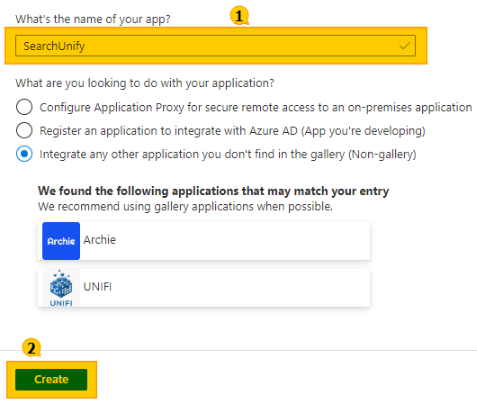Click the 'Integrate any other application' option label

(x=228, y=154)
